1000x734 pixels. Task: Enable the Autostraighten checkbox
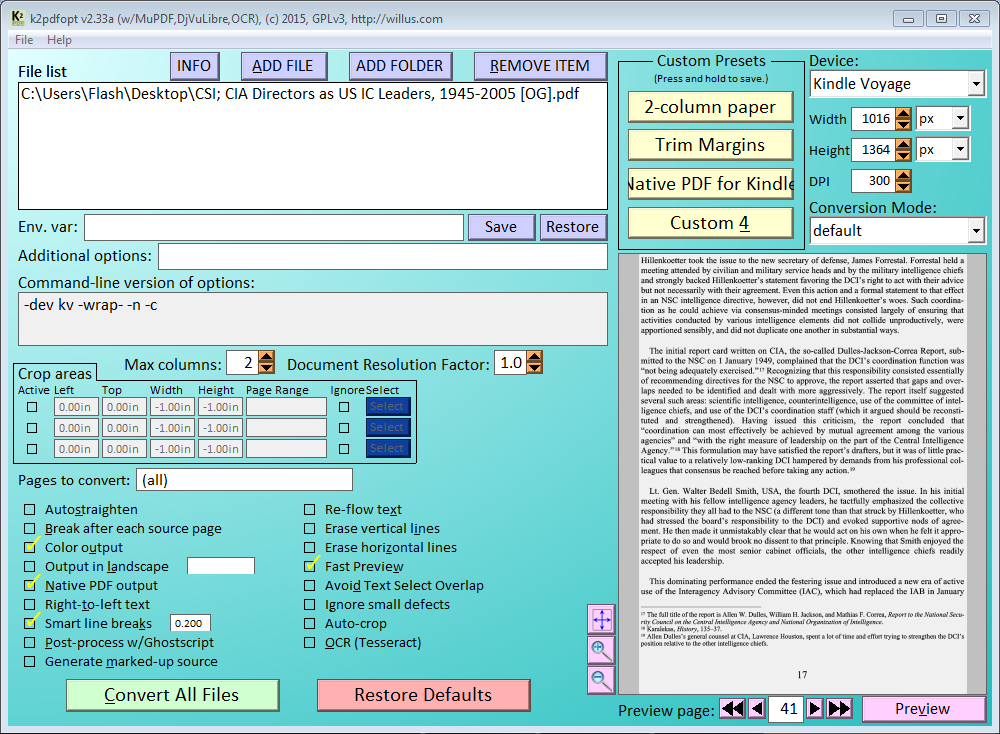(29, 510)
